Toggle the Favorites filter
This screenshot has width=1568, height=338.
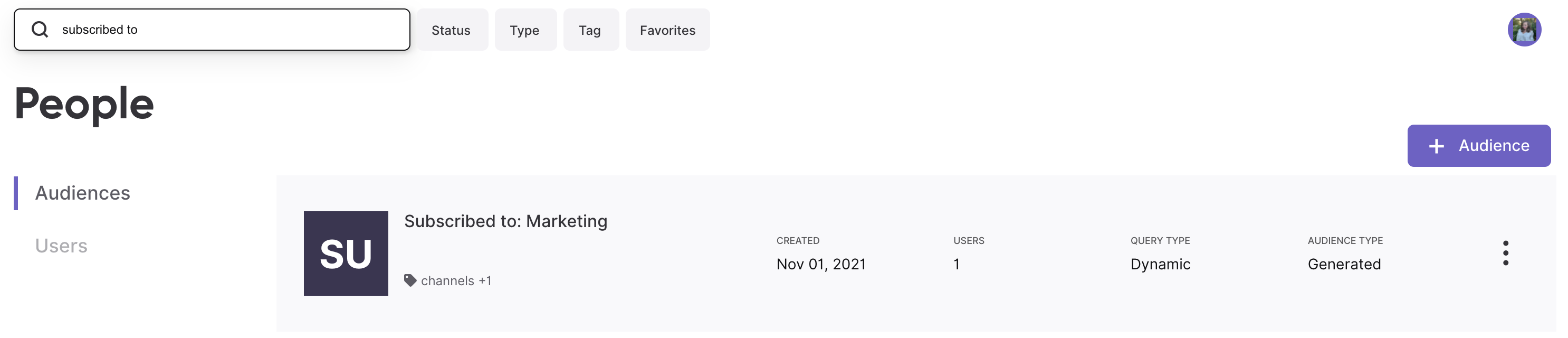pyautogui.click(x=668, y=30)
